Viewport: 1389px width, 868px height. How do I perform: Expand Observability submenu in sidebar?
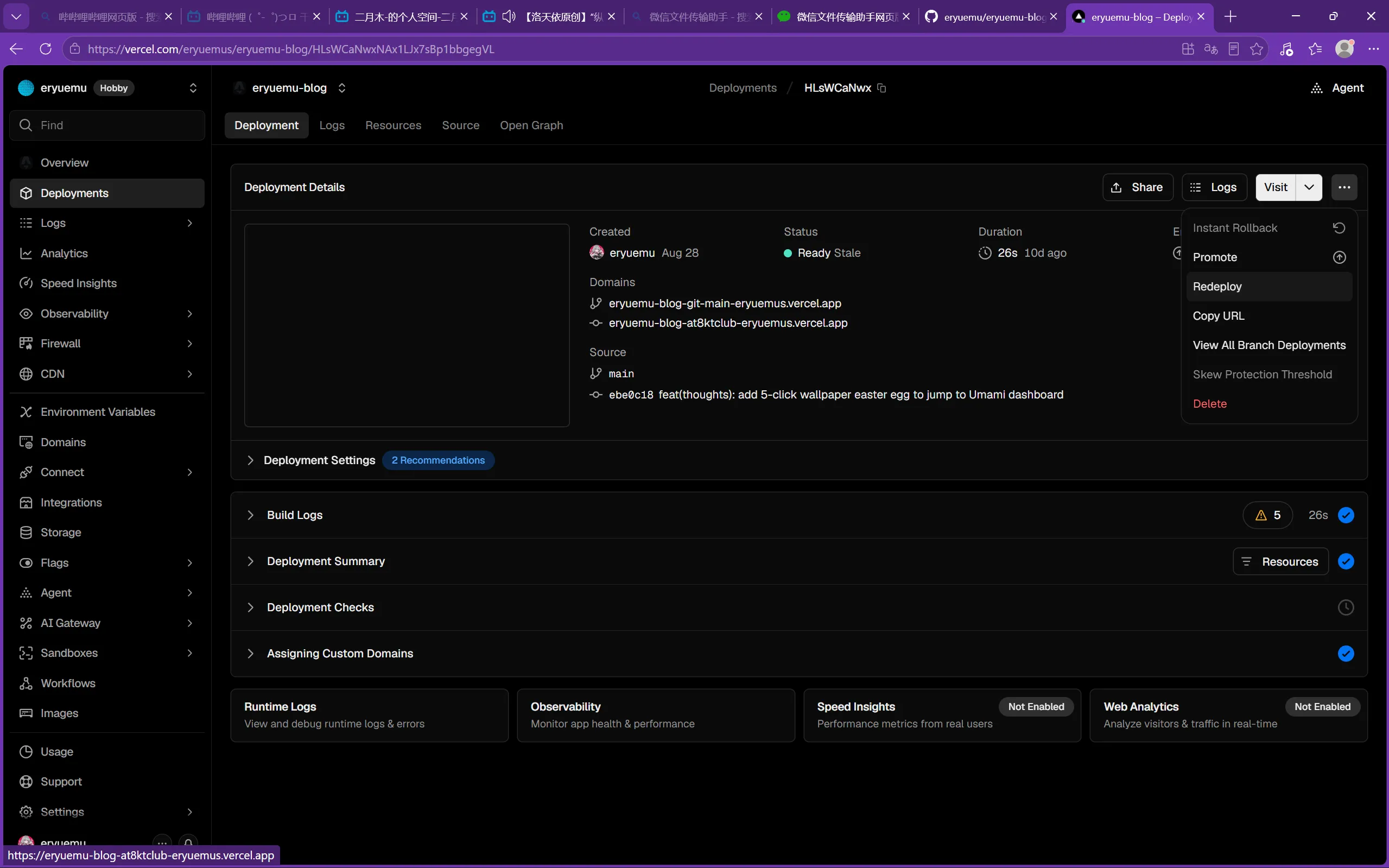pyautogui.click(x=189, y=313)
